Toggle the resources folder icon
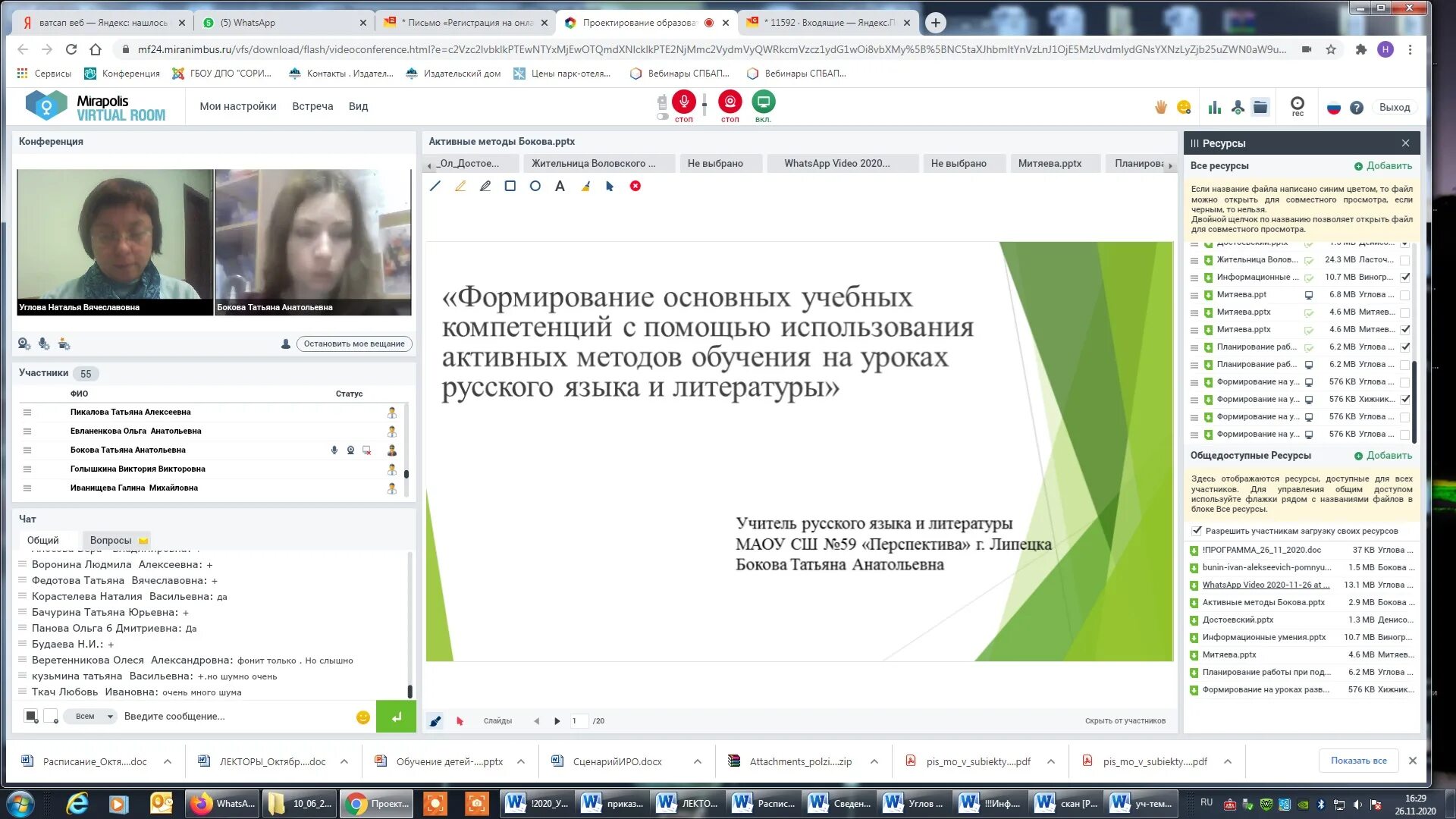 pyautogui.click(x=1260, y=107)
